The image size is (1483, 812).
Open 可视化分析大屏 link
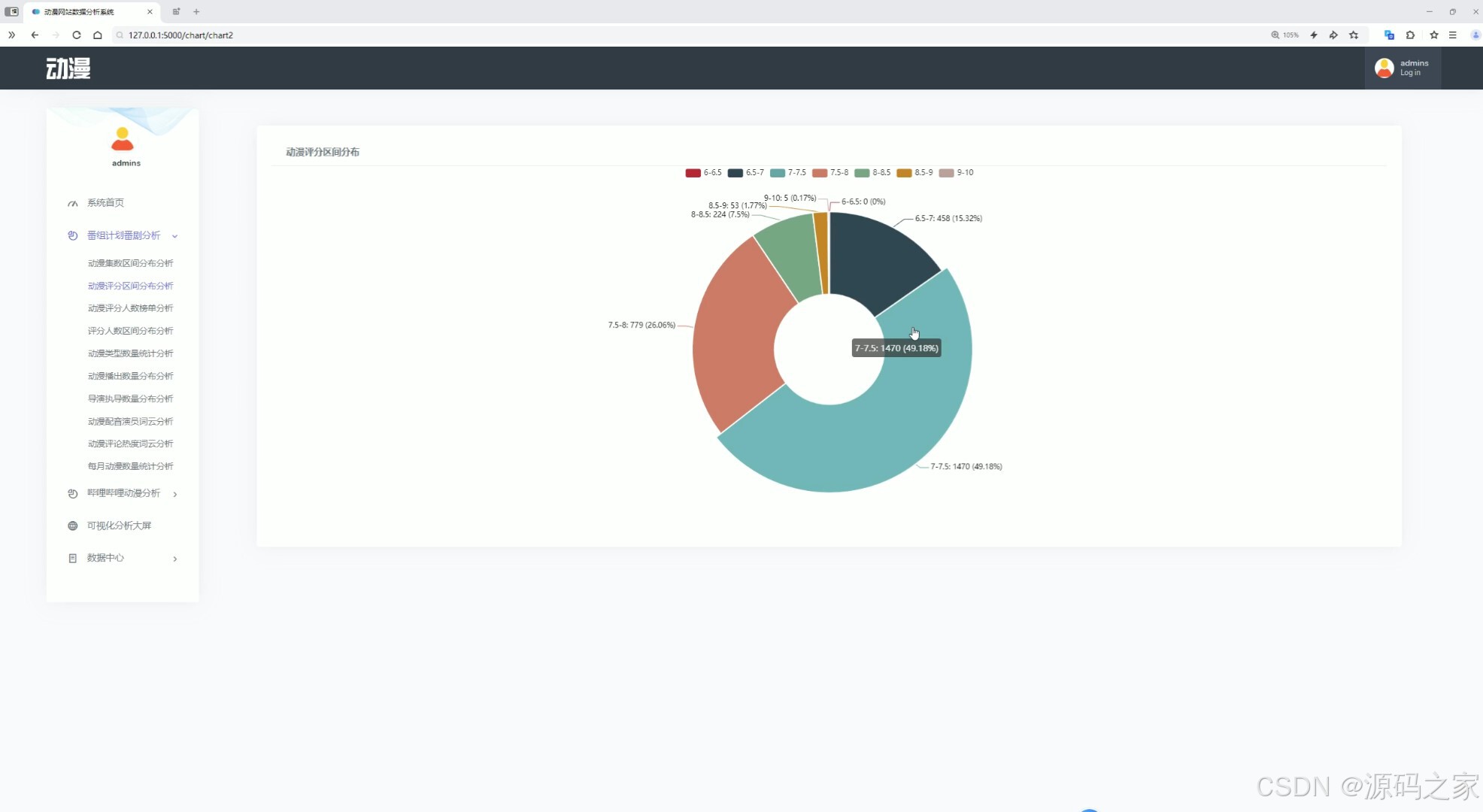pos(119,526)
